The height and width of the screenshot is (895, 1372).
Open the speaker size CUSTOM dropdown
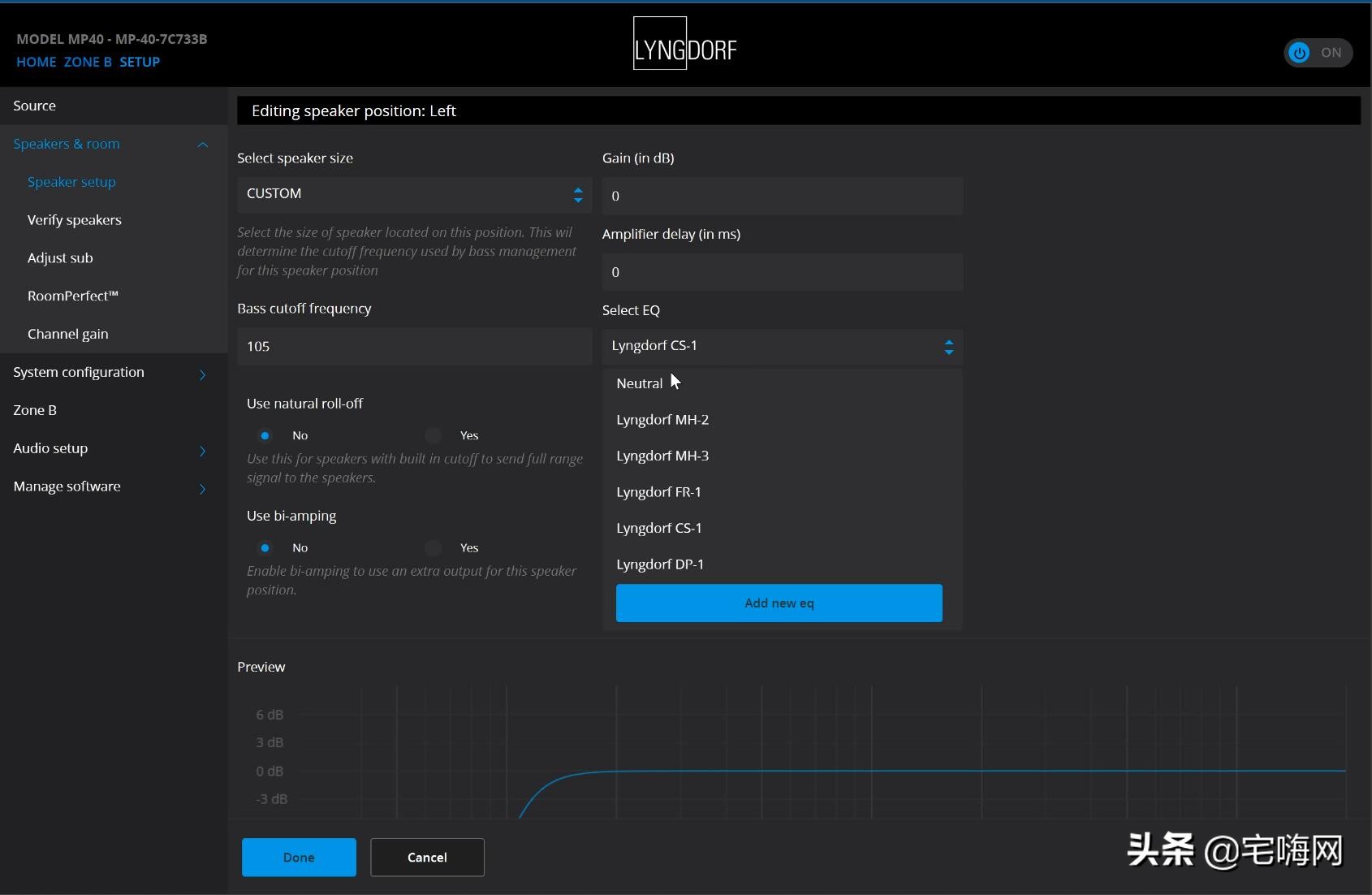(x=413, y=195)
